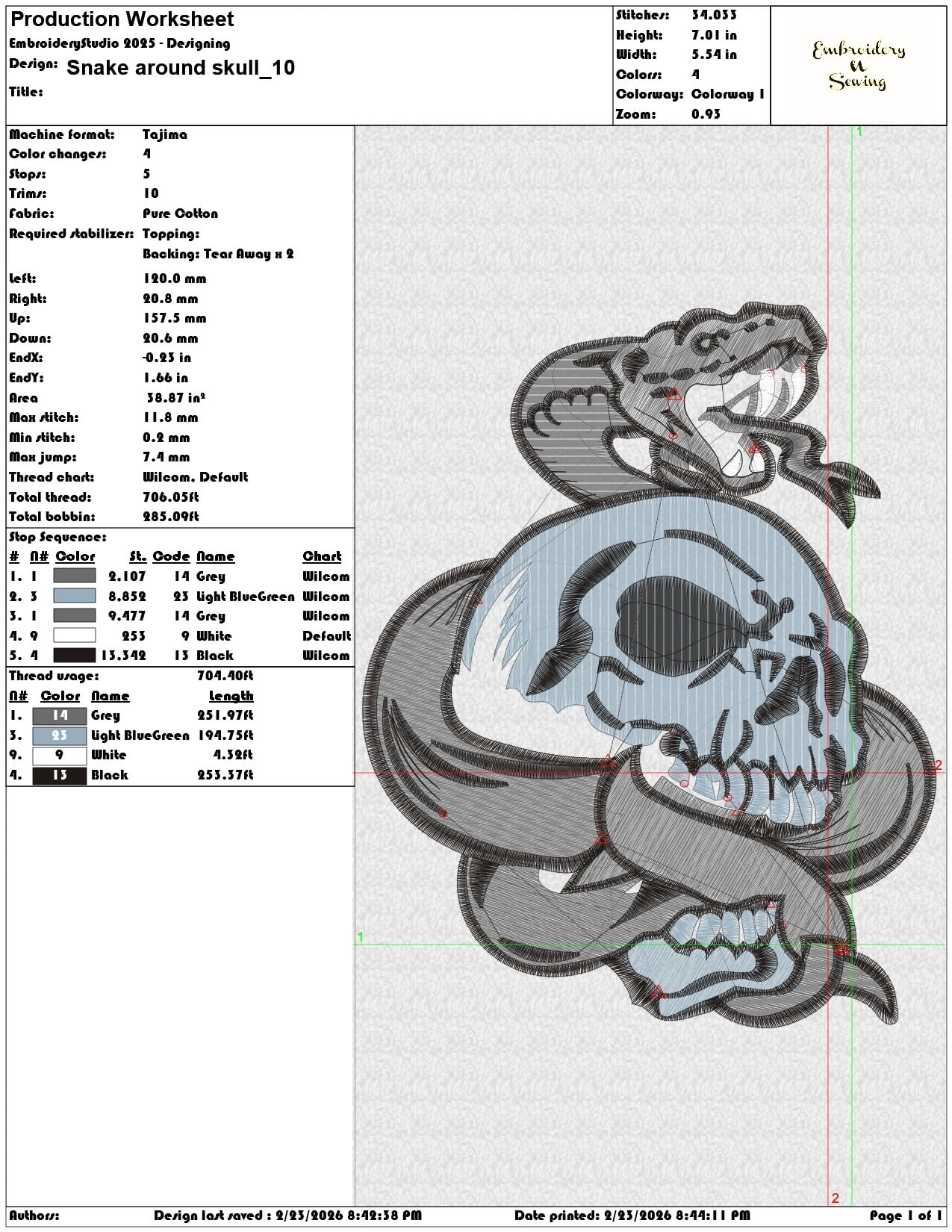Click Up value 157.5 mm
The image size is (952, 1232).
(x=175, y=318)
